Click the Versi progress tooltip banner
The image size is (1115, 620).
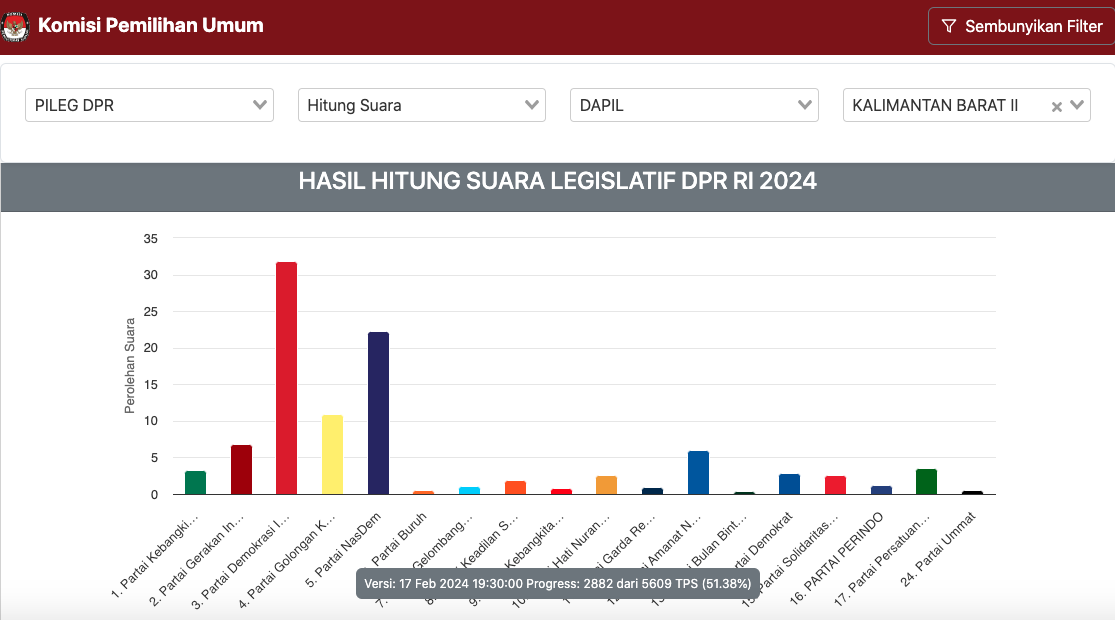click(557, 583)
